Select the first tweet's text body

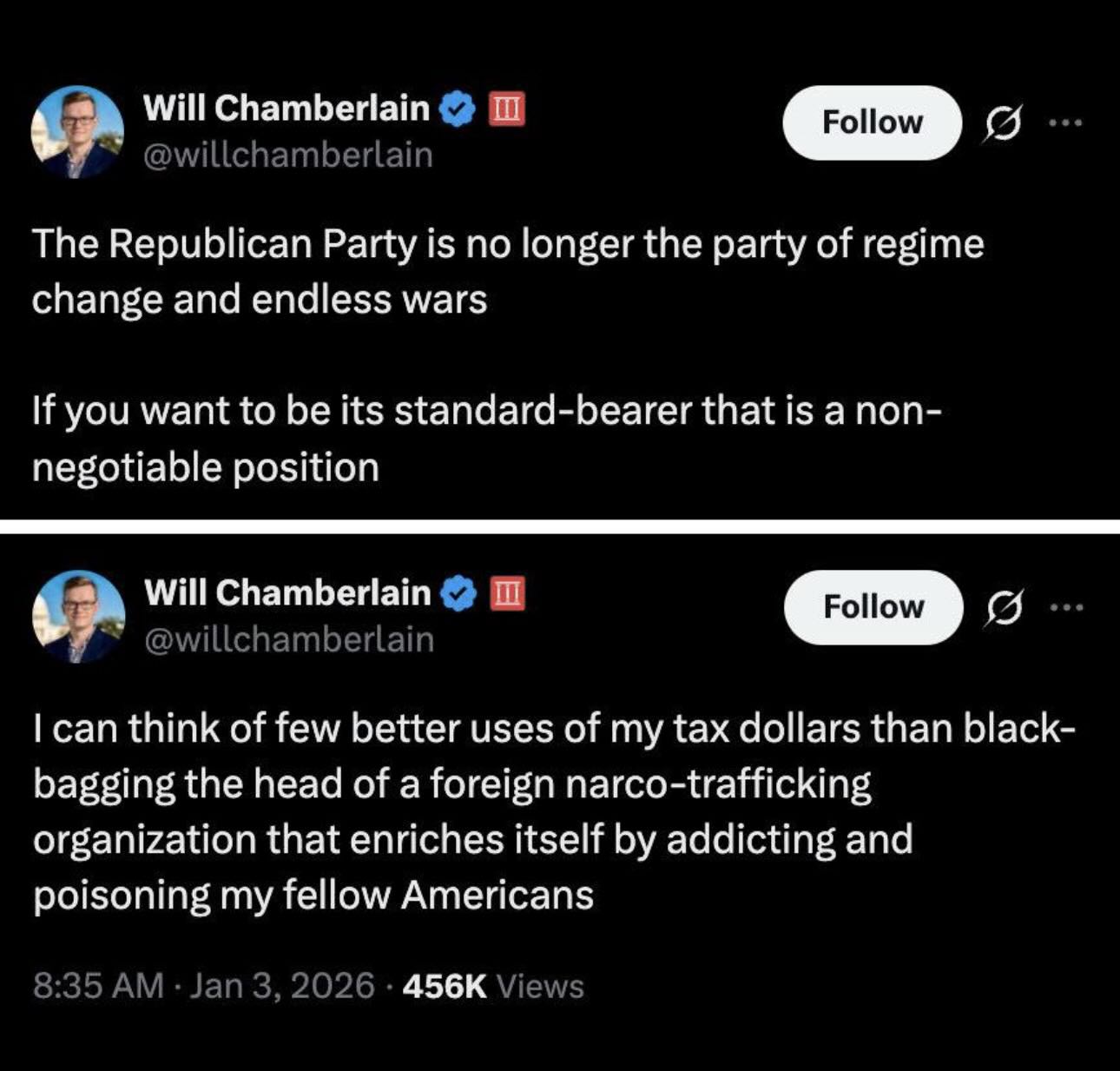504,356
